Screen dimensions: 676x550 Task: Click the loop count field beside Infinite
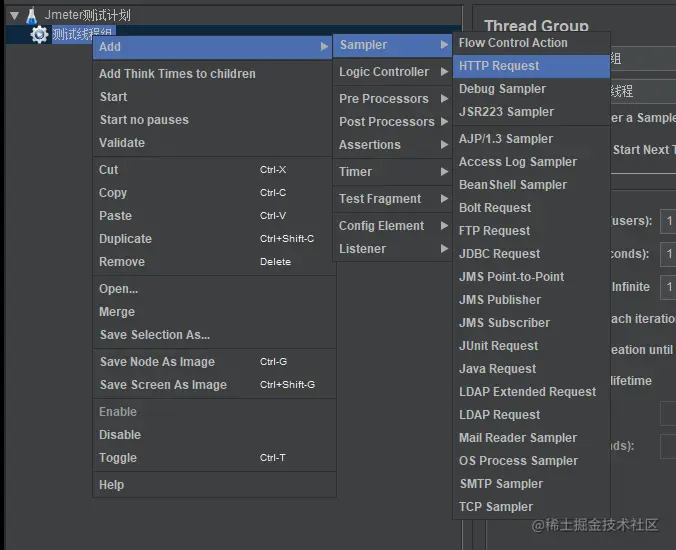[668, 287]
